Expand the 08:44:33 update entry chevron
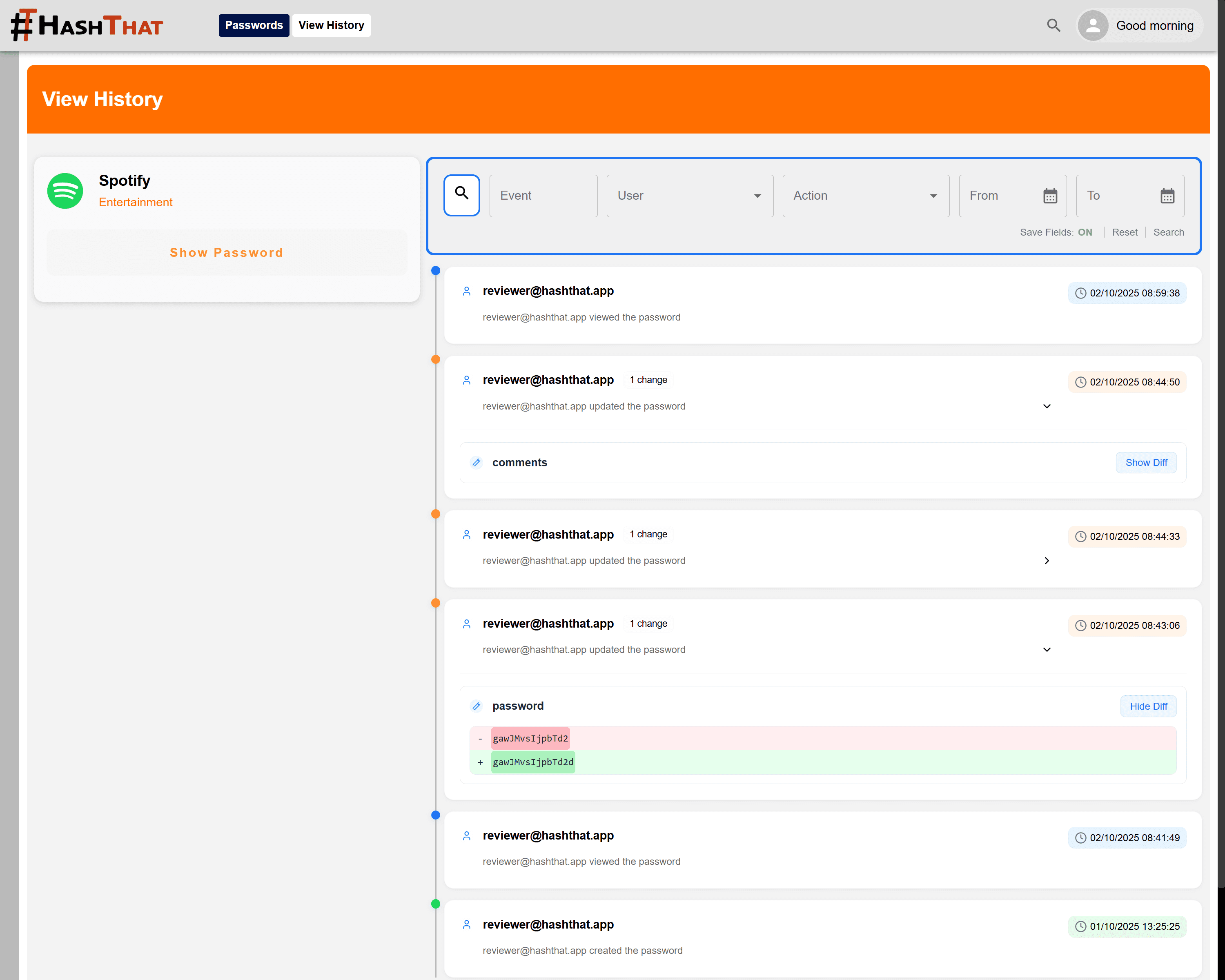 pos(1046,561)
